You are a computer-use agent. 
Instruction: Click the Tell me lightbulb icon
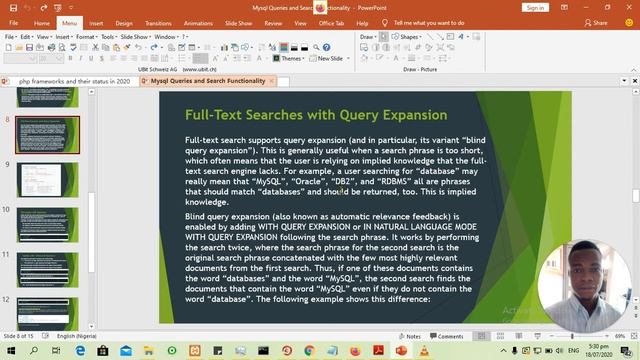pyautogui.click(x=384, y=23)
